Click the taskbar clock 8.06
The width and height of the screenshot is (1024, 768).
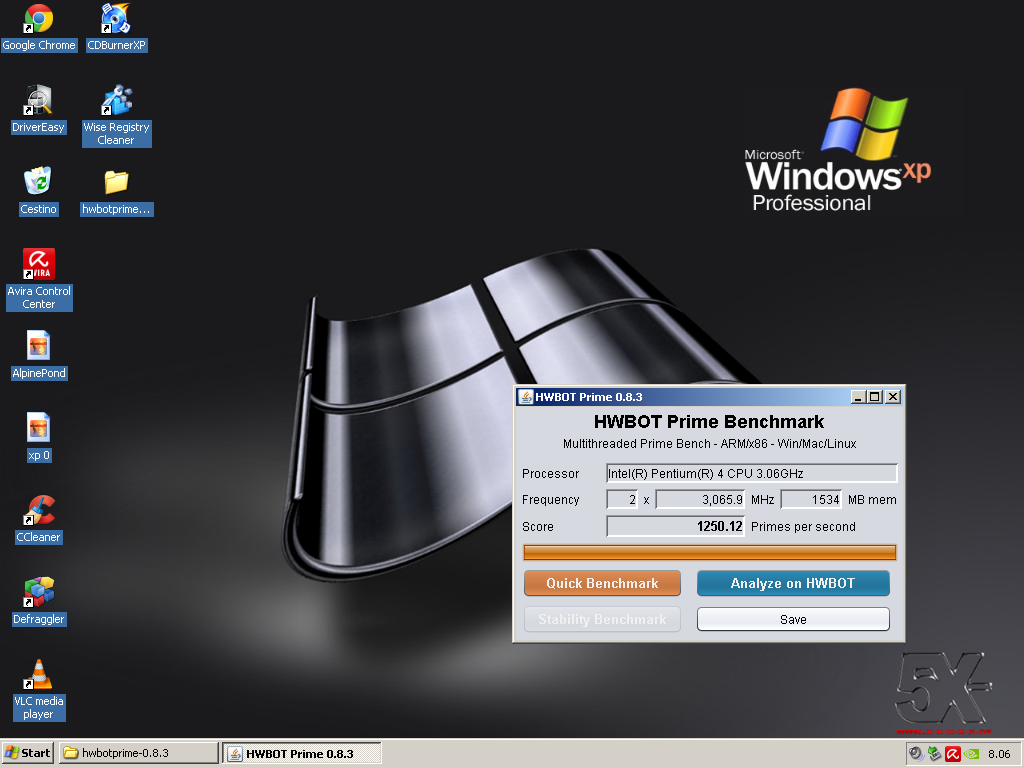(x=999, y=754)
